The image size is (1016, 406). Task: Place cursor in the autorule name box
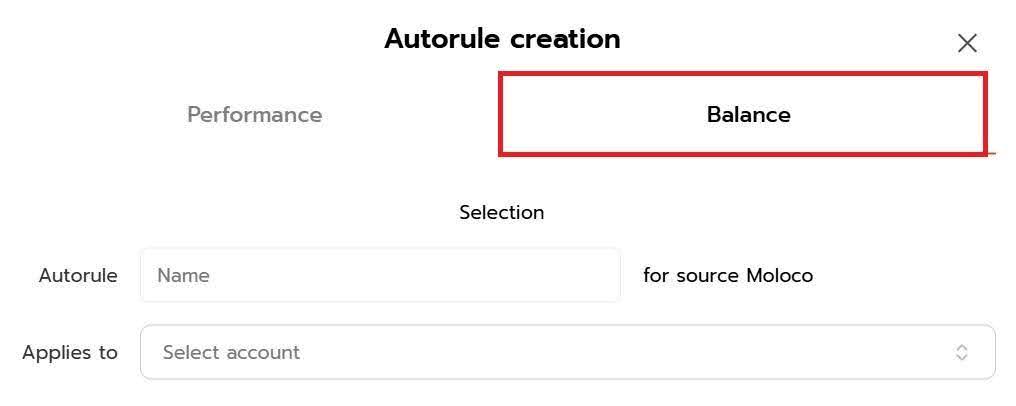point(380,275)
